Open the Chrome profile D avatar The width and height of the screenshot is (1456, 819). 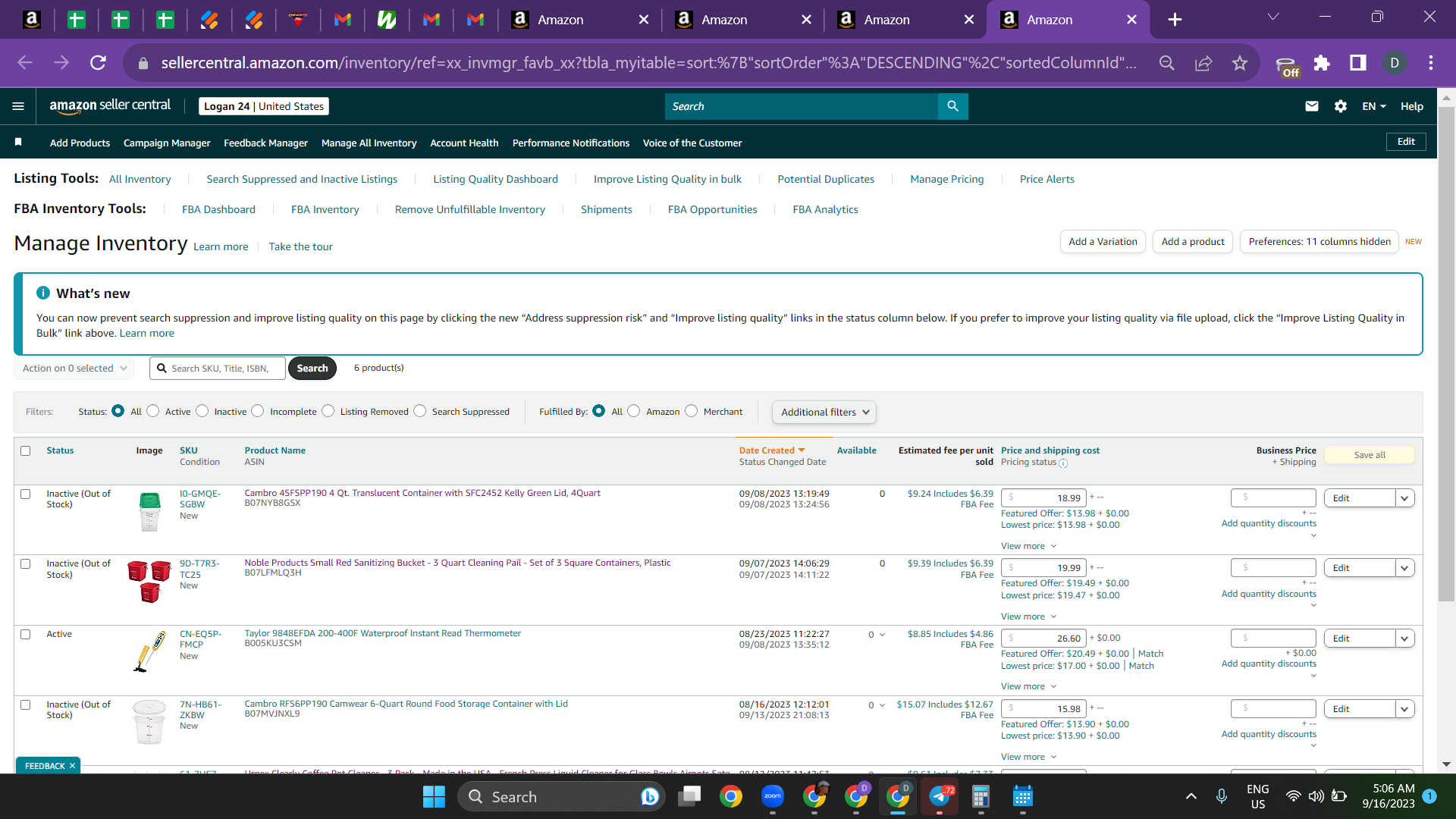[x=1395, y=63]
